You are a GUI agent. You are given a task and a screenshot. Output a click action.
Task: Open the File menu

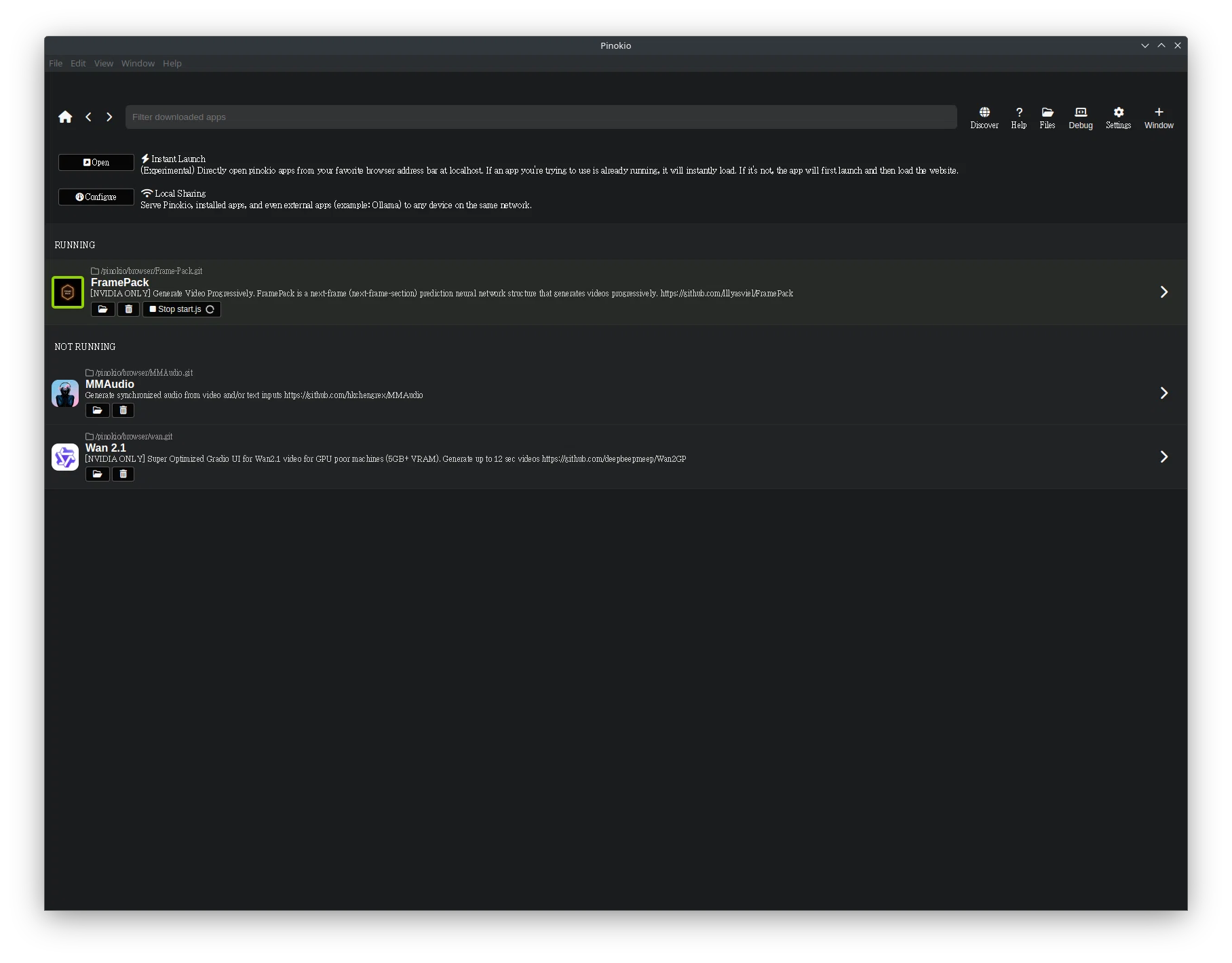click(56, 64)
